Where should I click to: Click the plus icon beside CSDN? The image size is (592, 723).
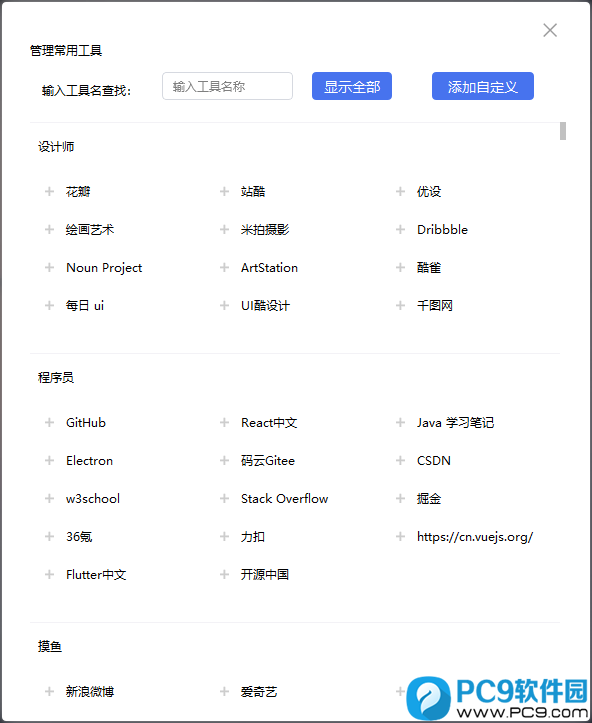[x=400, y=460]
